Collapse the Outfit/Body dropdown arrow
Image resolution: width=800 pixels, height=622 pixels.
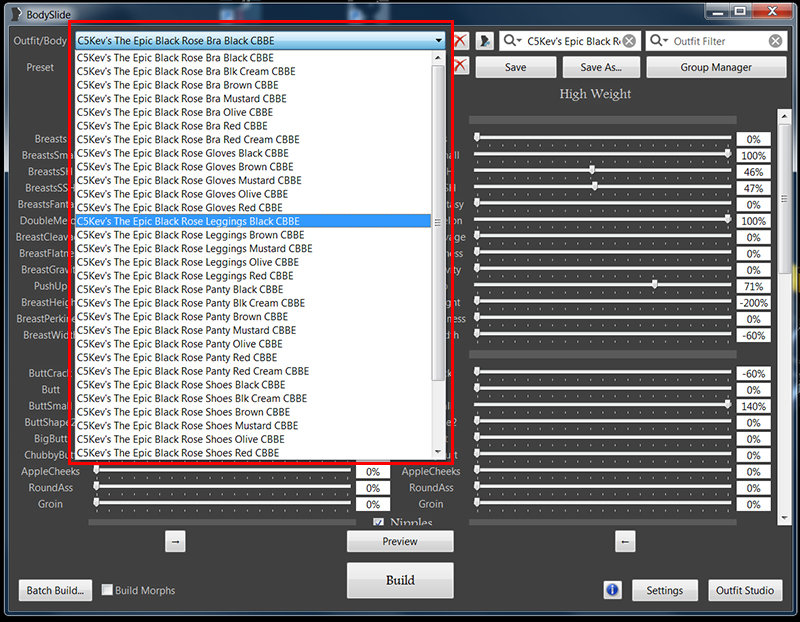(x=438, y=40)
